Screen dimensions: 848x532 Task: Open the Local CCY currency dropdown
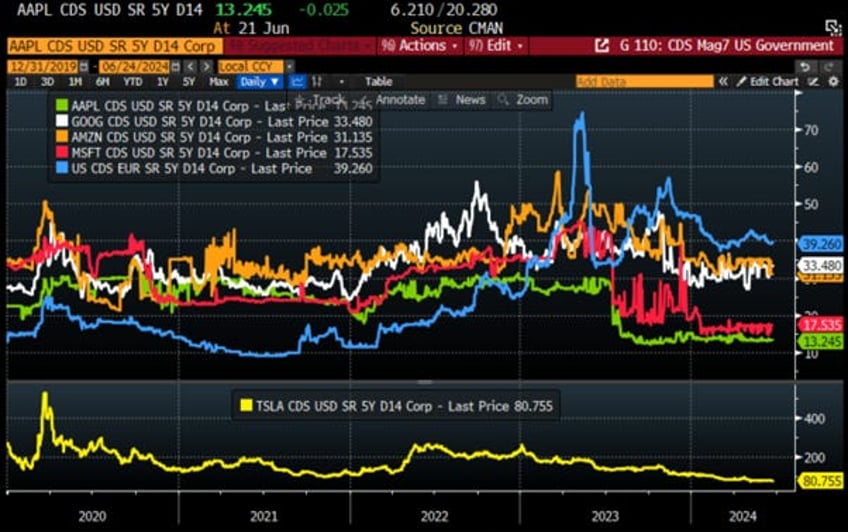(x=290, y=67)
